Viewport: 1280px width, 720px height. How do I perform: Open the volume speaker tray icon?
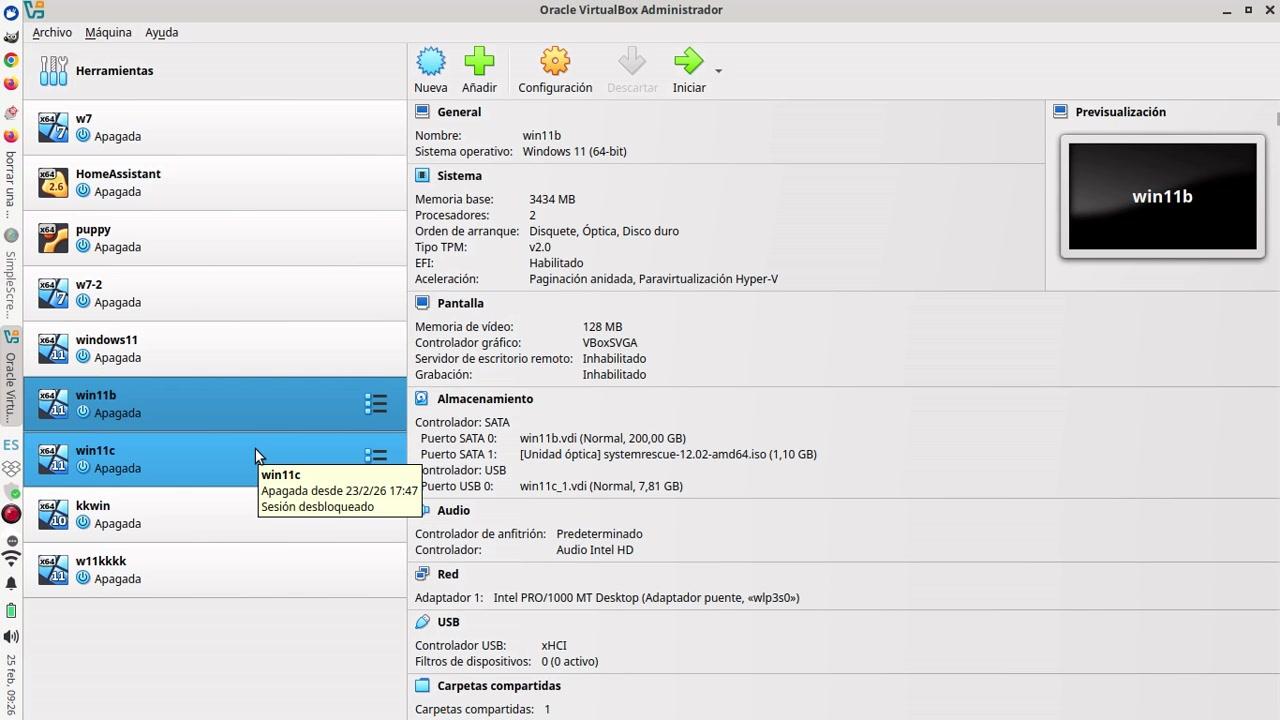click(11, 636)
